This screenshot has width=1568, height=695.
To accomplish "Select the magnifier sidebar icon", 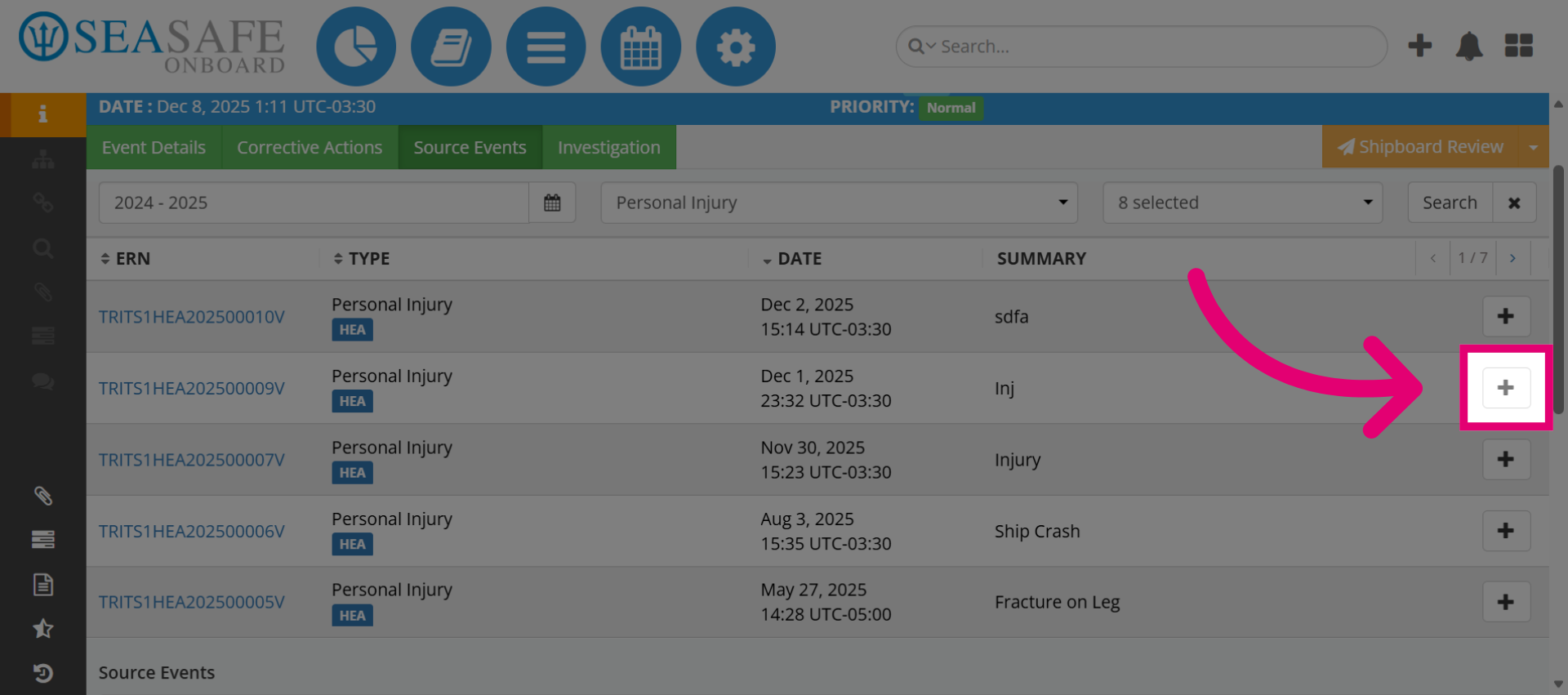I will click(x=42, y=248).
